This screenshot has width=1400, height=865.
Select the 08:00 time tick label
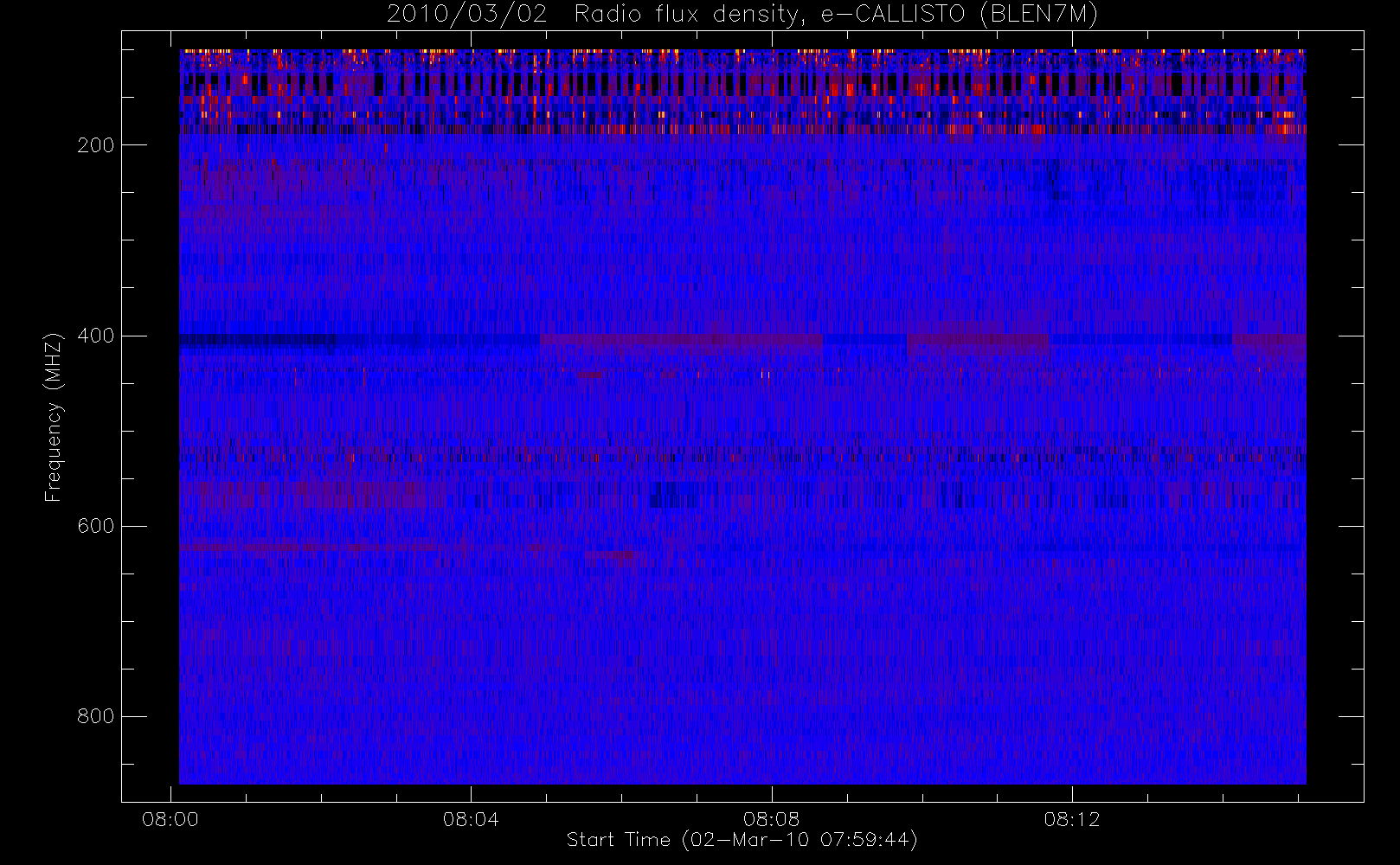click(170, 819)
